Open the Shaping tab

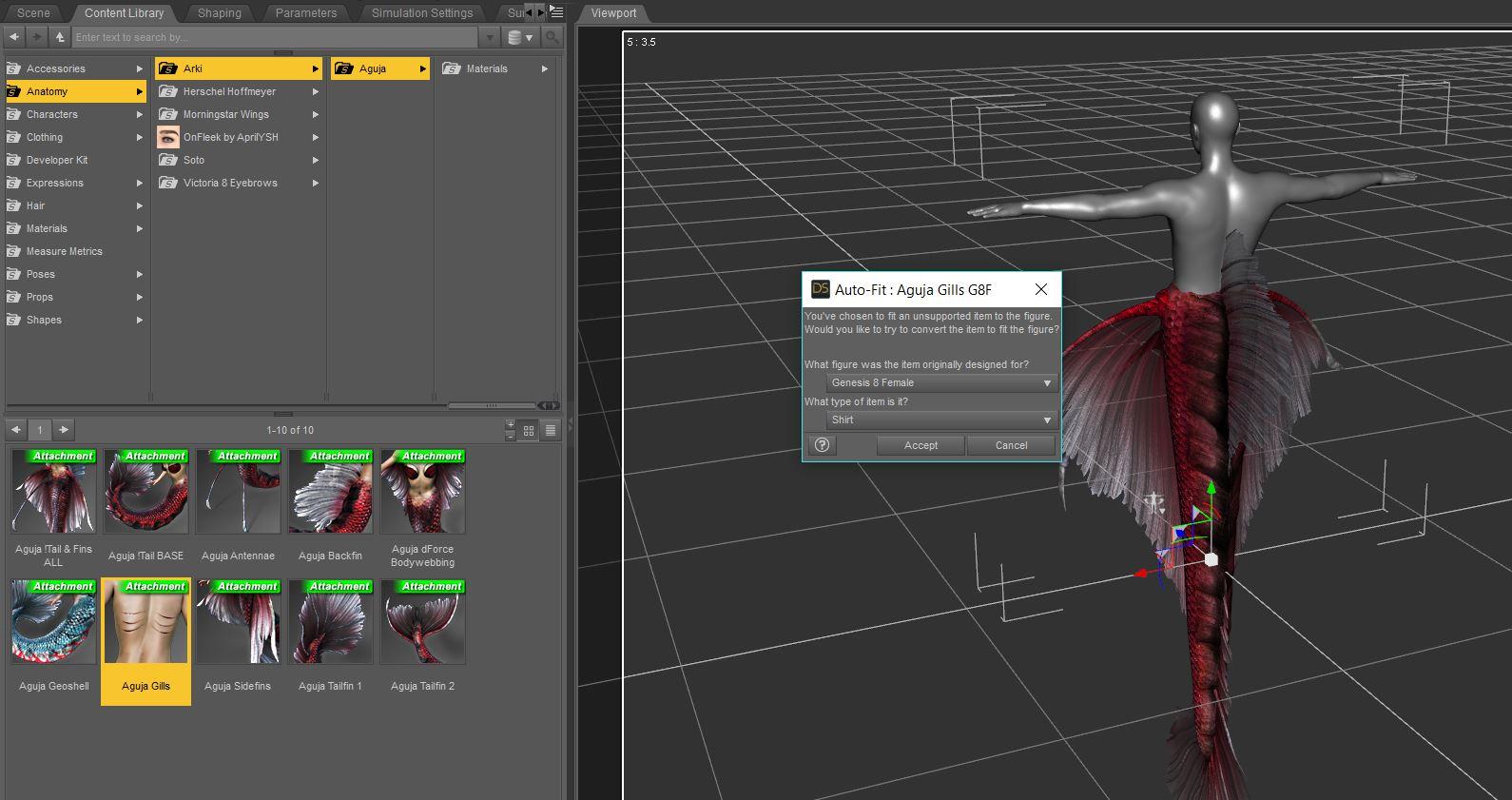[219, 13]
